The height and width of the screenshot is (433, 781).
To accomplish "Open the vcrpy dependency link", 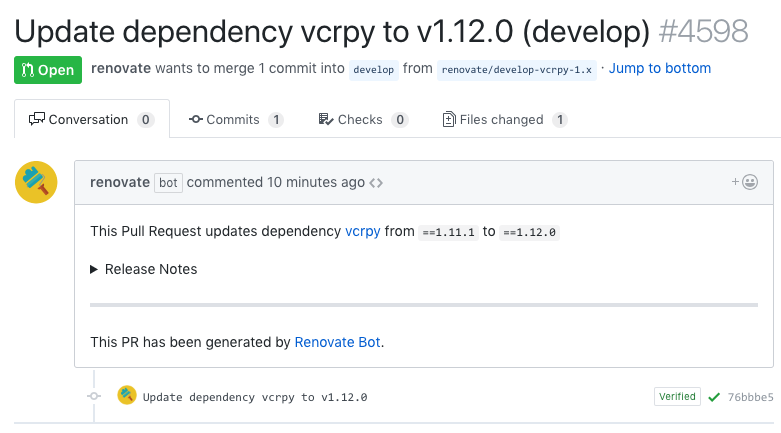I will pyautogui.click(x=363, y=231).
